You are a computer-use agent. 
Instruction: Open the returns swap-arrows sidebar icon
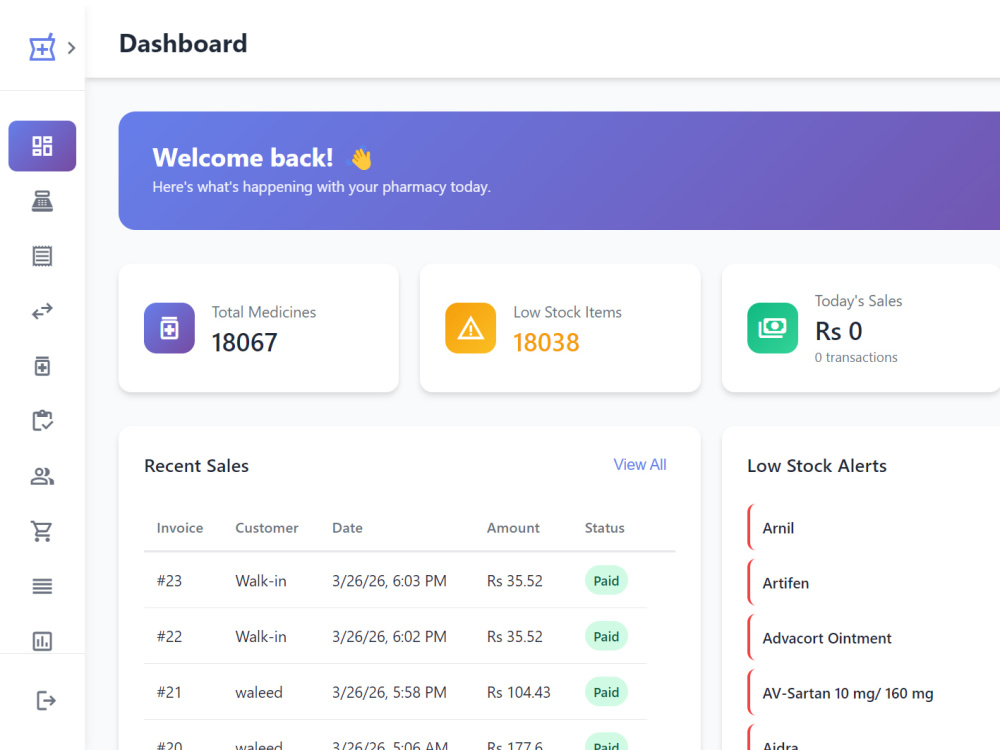[x=42, y=311]
